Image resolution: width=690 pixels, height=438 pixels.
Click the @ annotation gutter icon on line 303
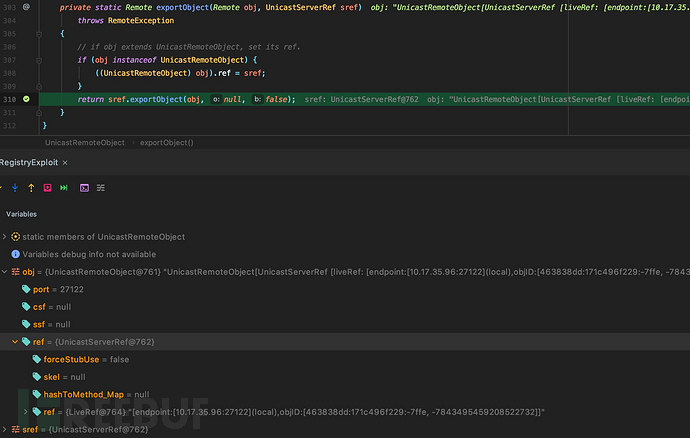point(26,6)
